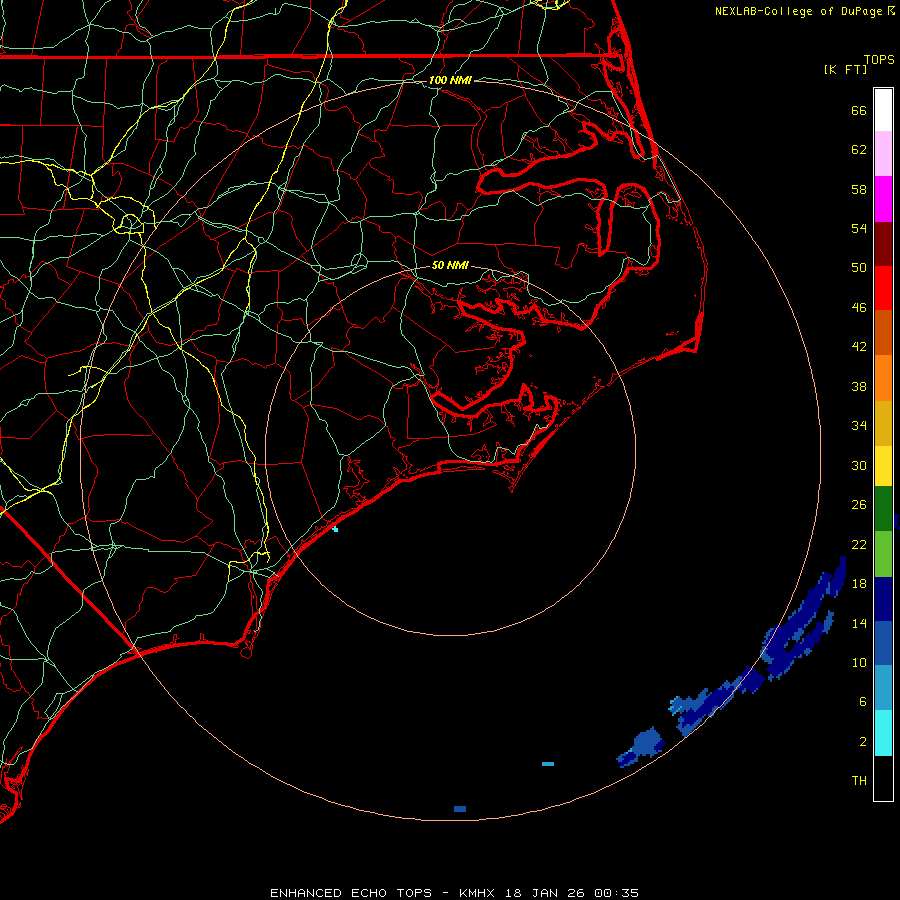Screen dimensions: 900x900
Task: Click the black TH threshold legend swatch
Action: (x=883, y=778)
